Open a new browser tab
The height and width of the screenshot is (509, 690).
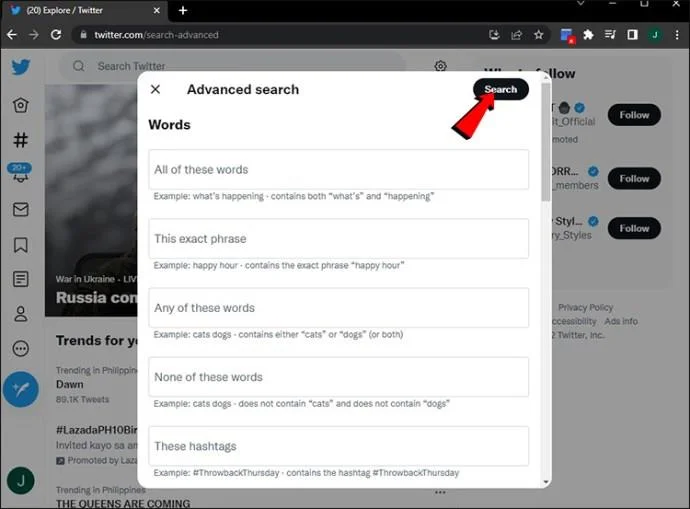click(183, 10)
